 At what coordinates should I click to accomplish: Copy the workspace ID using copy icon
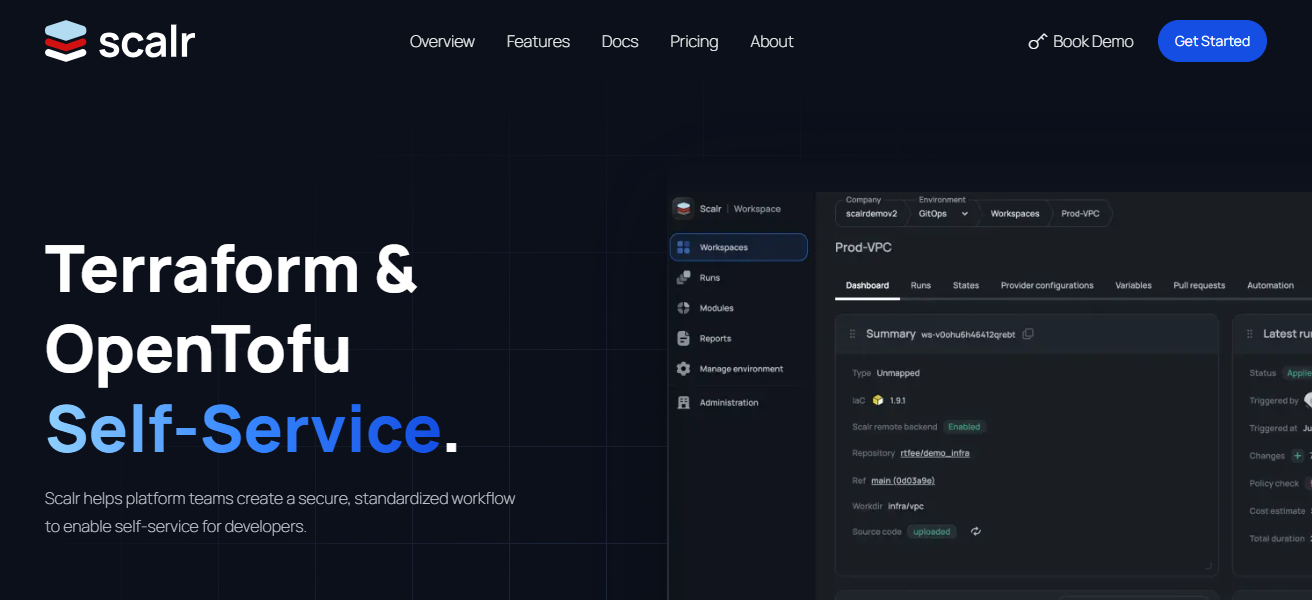pyautogui.click(x=1028, y=334)
